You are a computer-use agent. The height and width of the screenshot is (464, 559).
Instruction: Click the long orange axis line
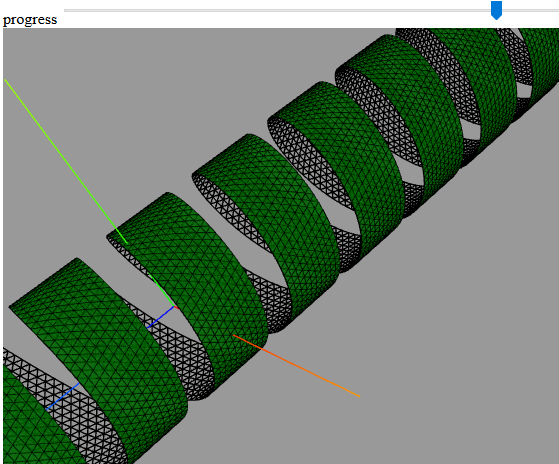coord(296,366)
